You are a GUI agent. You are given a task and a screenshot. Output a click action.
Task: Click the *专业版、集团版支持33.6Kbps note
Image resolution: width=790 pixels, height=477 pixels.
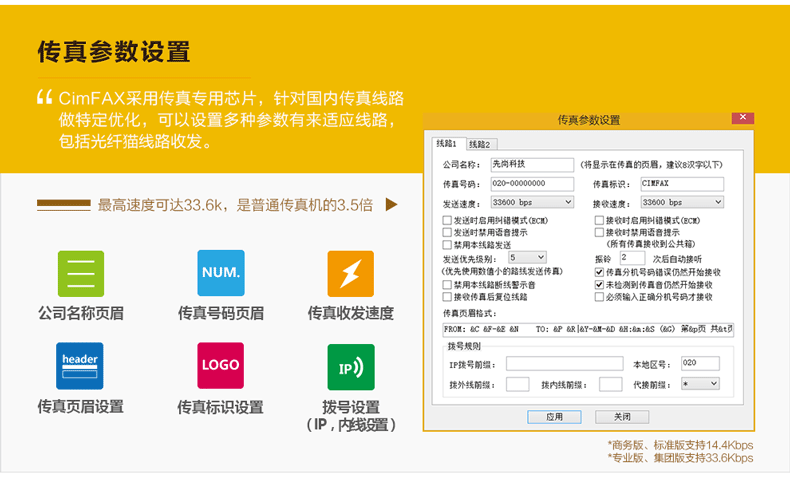[681, 458]
